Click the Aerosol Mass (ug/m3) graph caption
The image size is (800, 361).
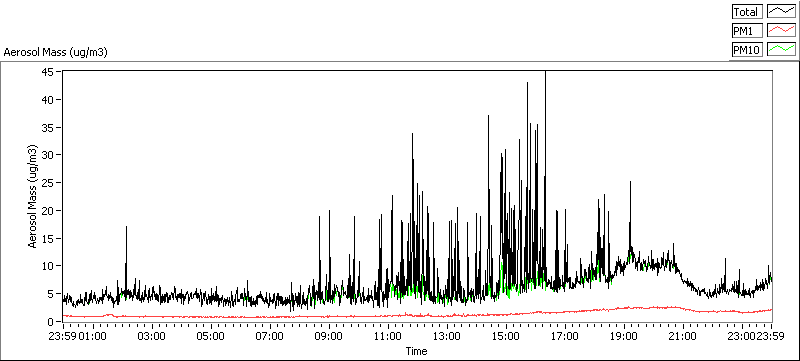[x=55, y=52]
